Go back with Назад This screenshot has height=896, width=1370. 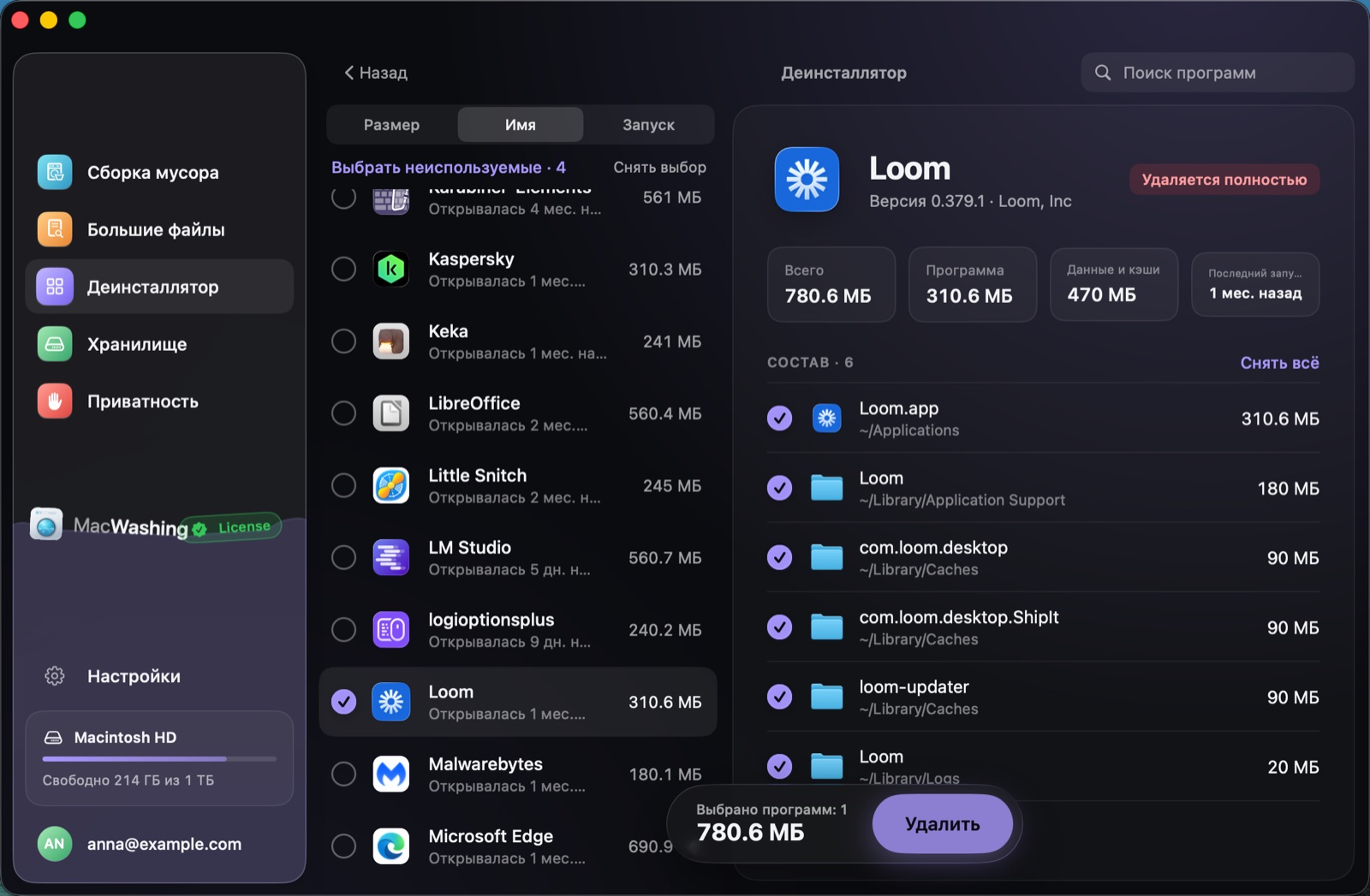point(376,73)
